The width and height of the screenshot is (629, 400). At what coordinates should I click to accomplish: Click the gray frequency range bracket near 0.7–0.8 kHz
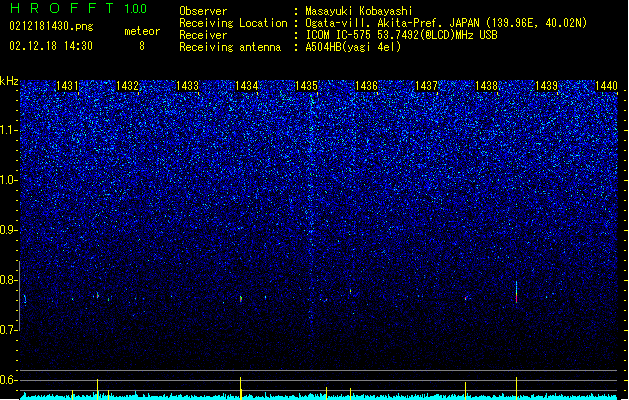click(19, 296)
